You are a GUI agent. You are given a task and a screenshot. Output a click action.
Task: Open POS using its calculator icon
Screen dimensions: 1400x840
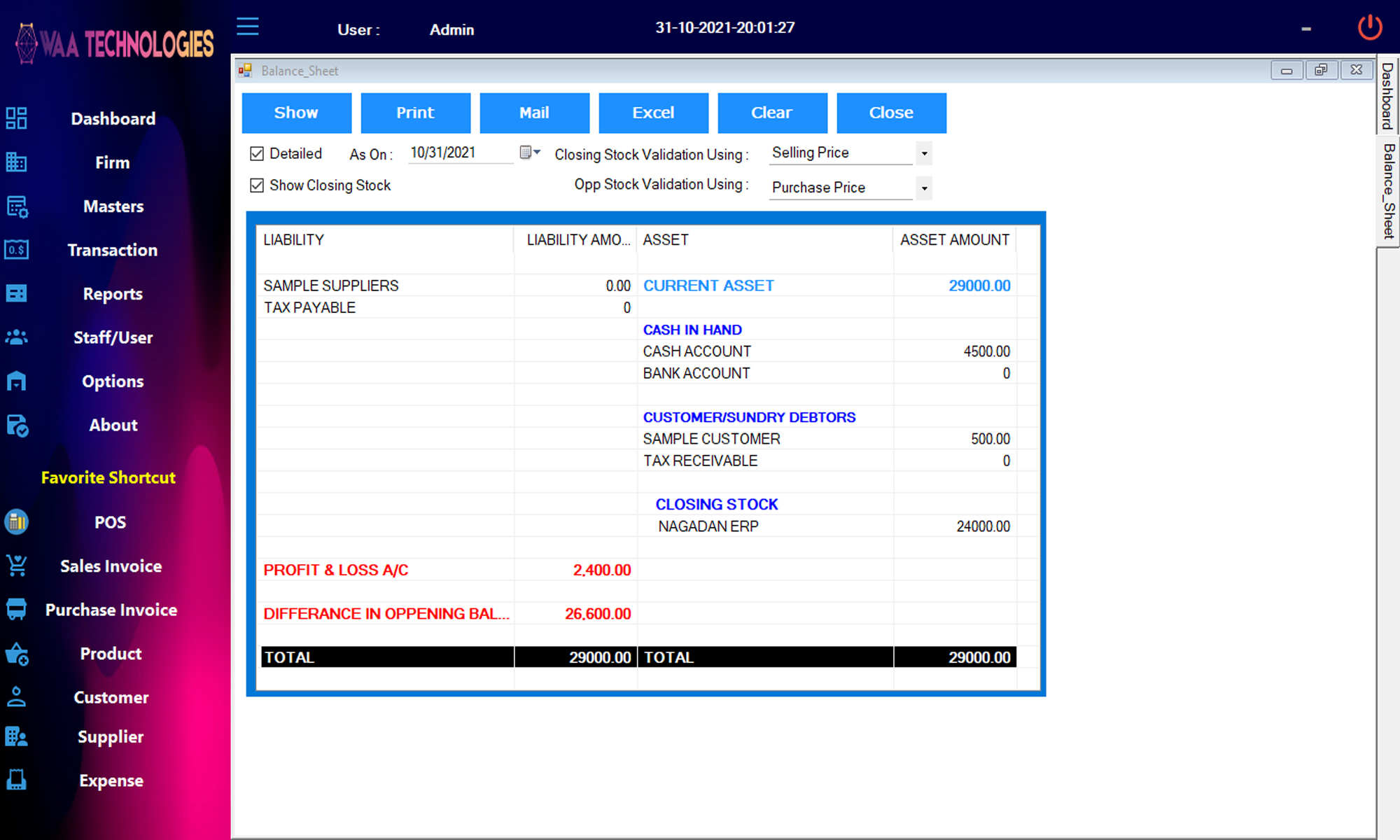(17, 521)
